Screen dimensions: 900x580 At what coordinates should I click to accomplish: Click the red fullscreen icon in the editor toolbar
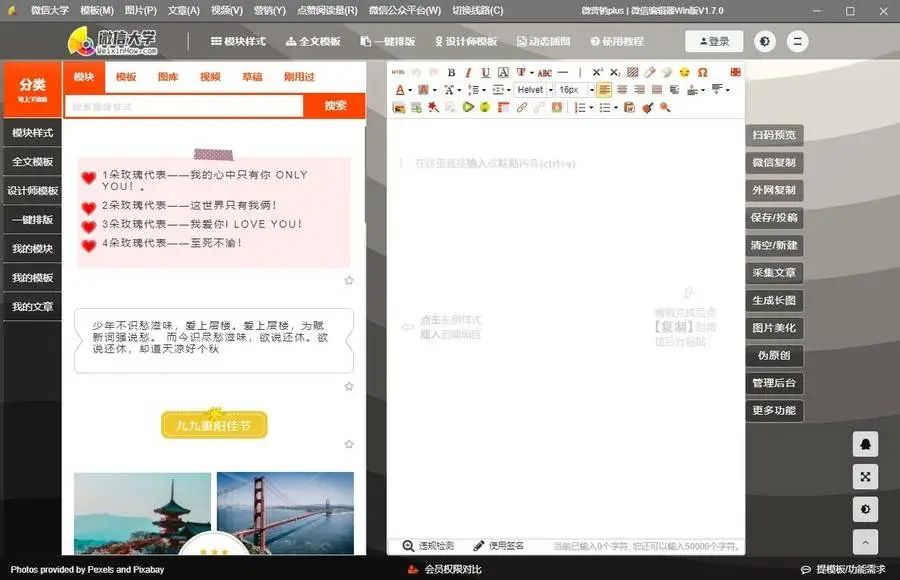point(736,72)
